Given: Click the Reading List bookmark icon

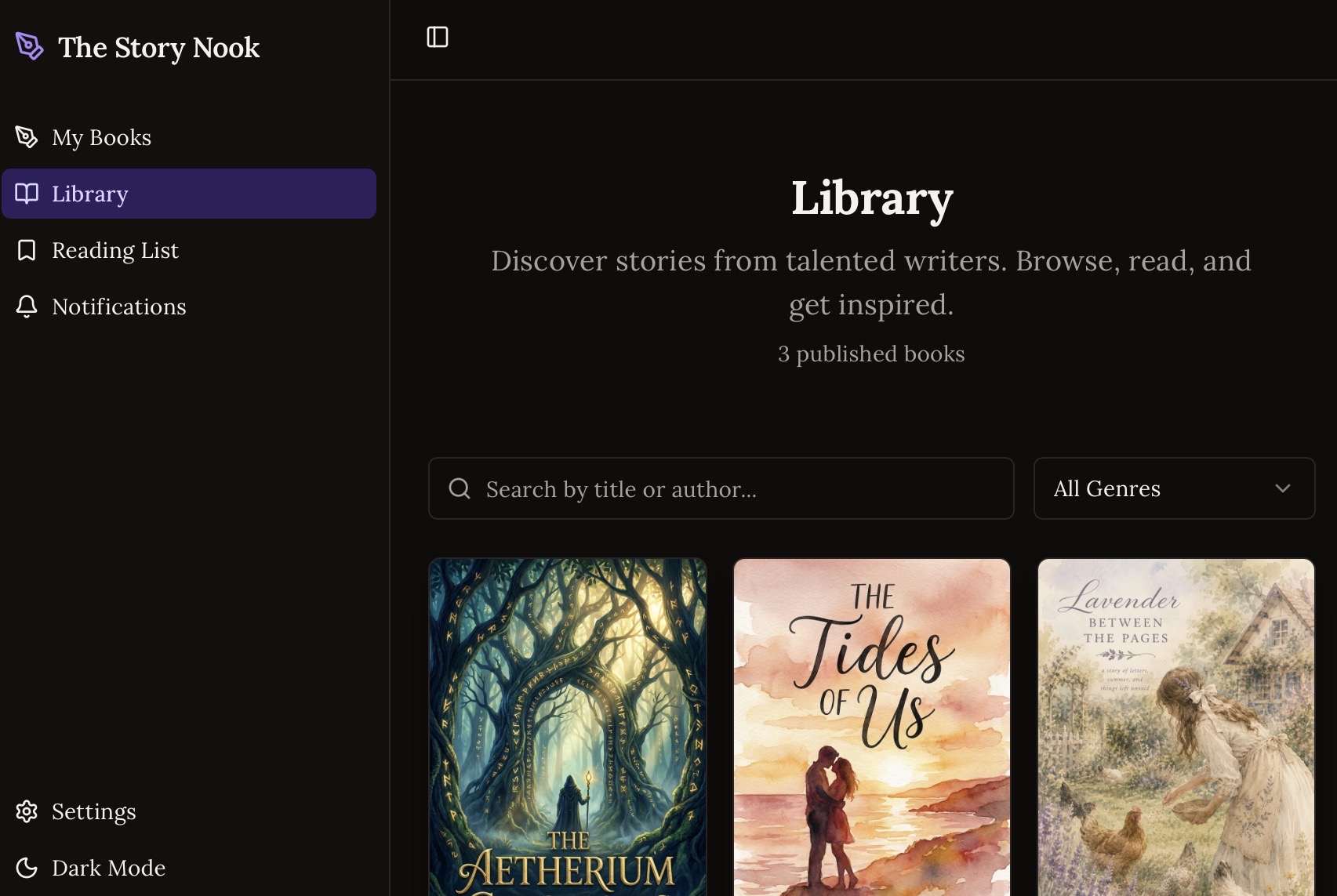Looking at the screenshot, I should [27, 250].
